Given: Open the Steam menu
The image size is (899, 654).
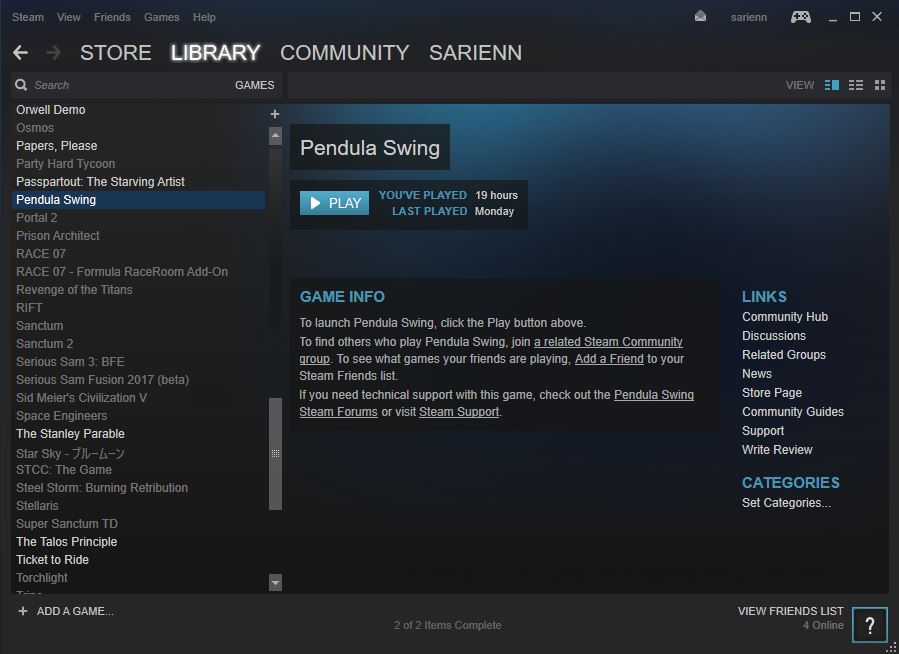Looking at the screenshot, I should [x=28, y=17].
